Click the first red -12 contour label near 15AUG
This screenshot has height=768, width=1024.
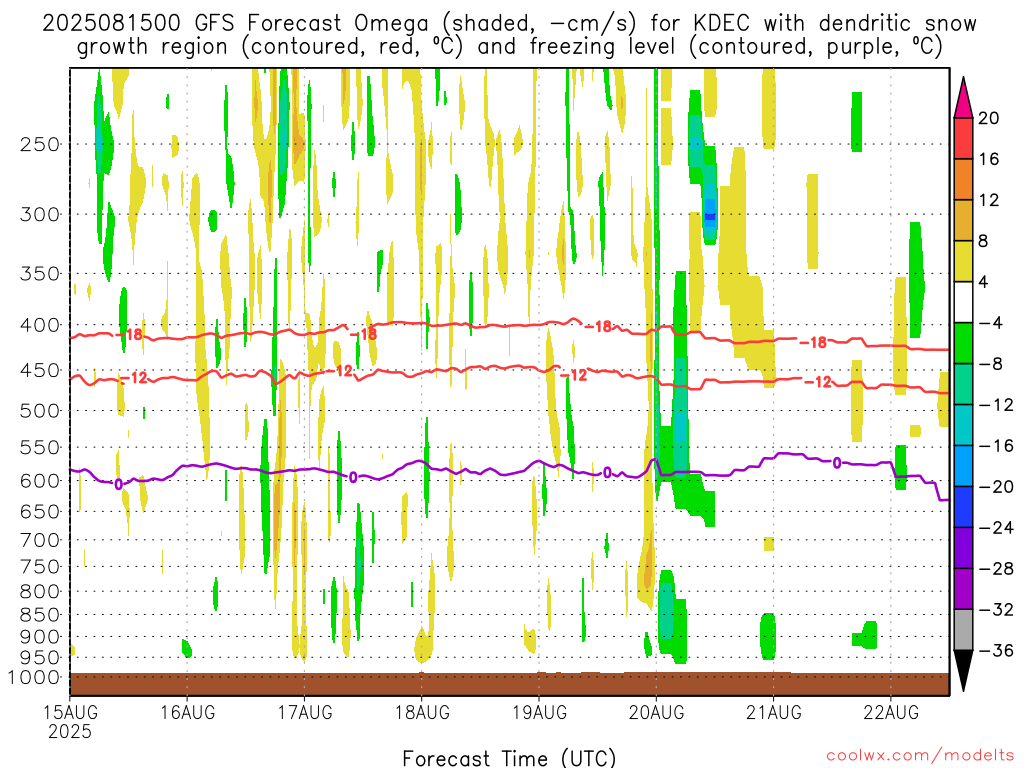135,377
